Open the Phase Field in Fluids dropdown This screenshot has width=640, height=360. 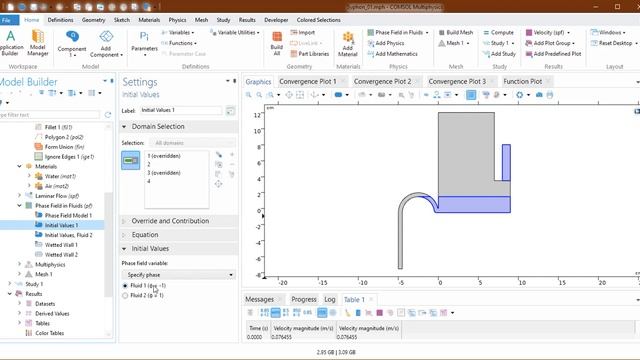click(x=398, y=32)
